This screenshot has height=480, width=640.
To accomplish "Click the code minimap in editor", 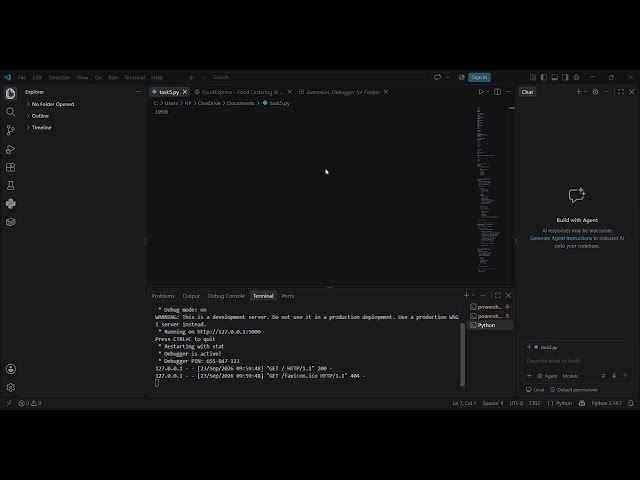I will [x=488, y=190].
